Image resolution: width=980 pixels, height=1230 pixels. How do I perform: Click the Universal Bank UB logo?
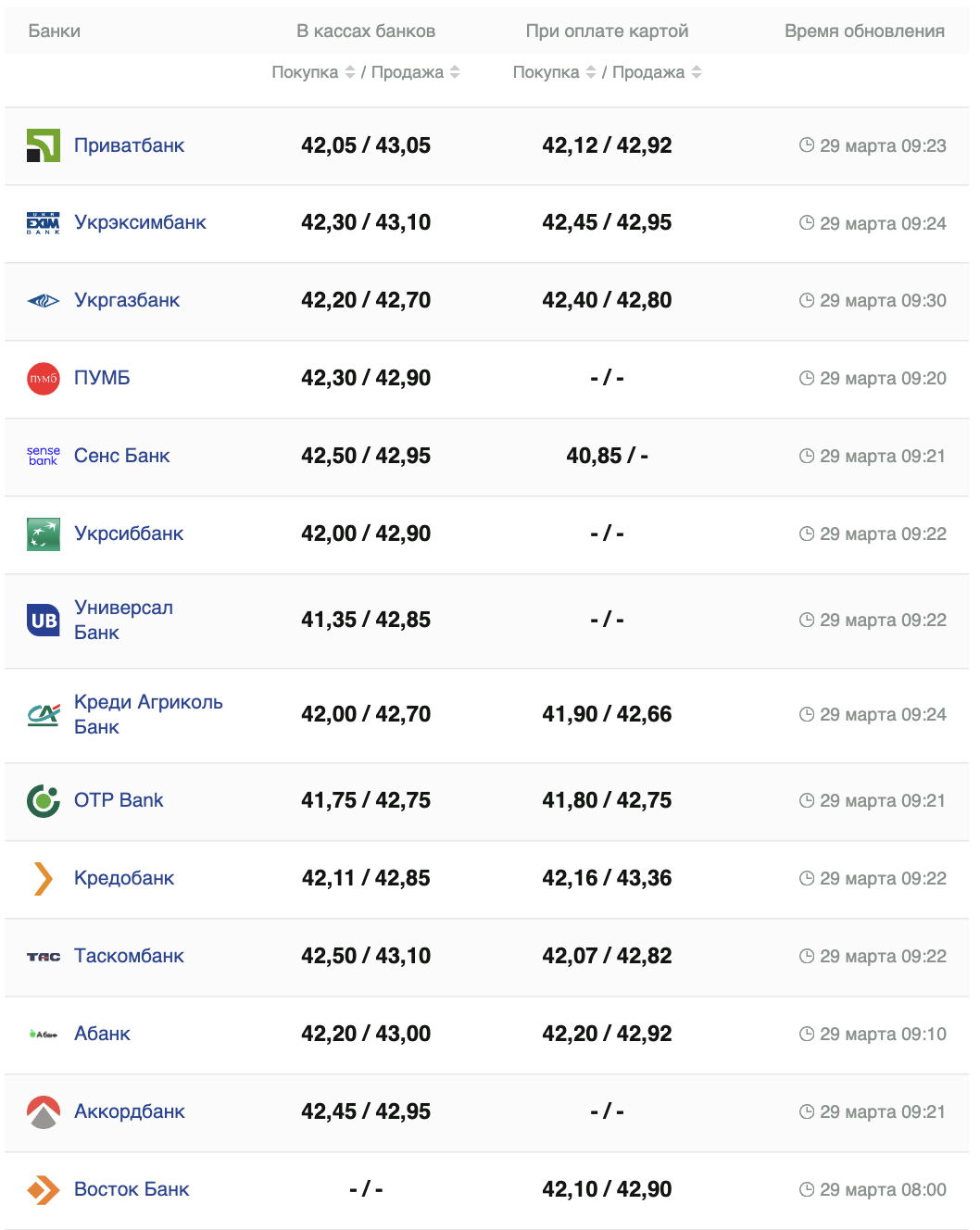pyautogui.click(x=44, y=621)
